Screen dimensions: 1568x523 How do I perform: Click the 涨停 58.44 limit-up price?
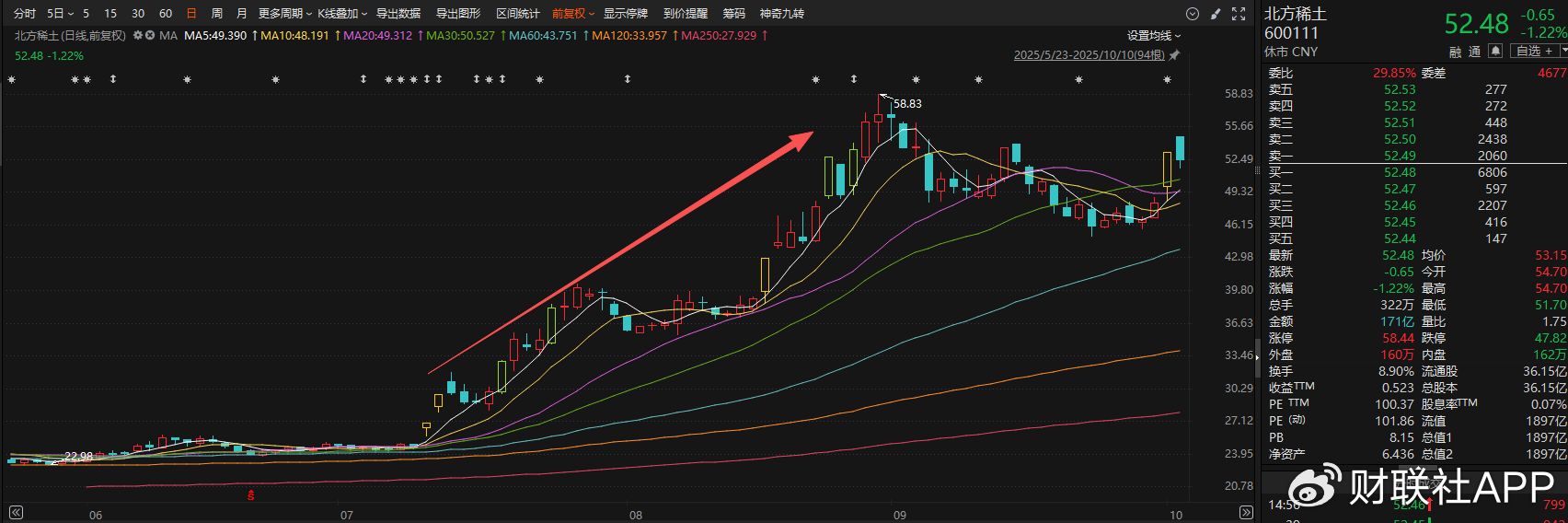(x=1398, y=338)
